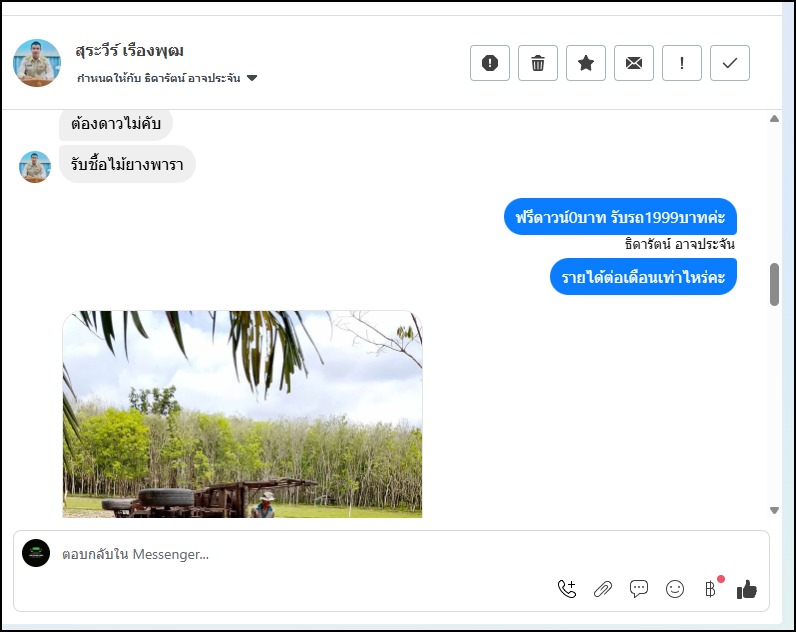Select message ต้องดาวไม่คับ
The width and height of the screenshot is (796, 632).
pyautogui.click(x=116, y=123)
